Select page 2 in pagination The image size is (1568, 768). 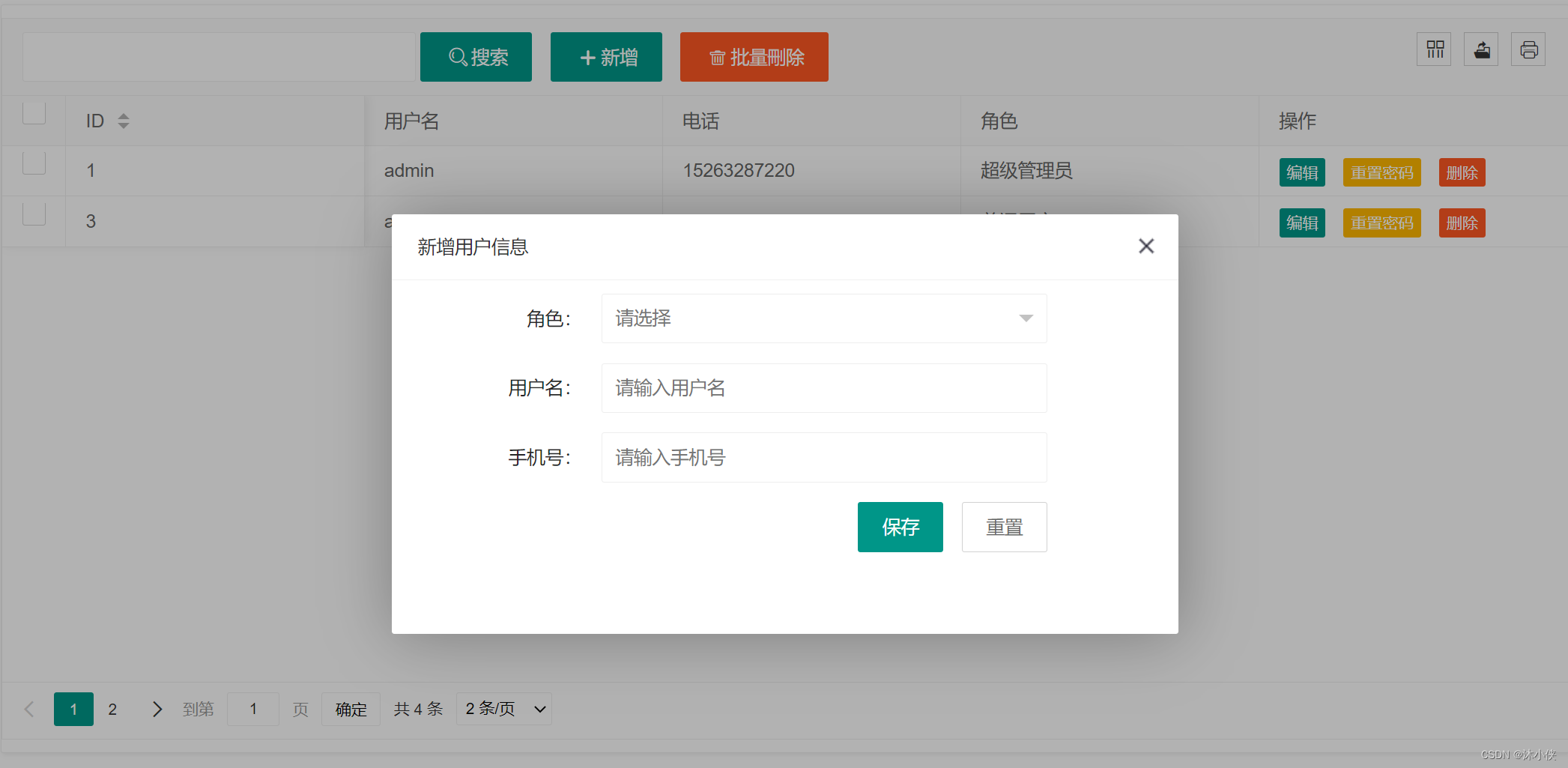(x=112, y=709)
